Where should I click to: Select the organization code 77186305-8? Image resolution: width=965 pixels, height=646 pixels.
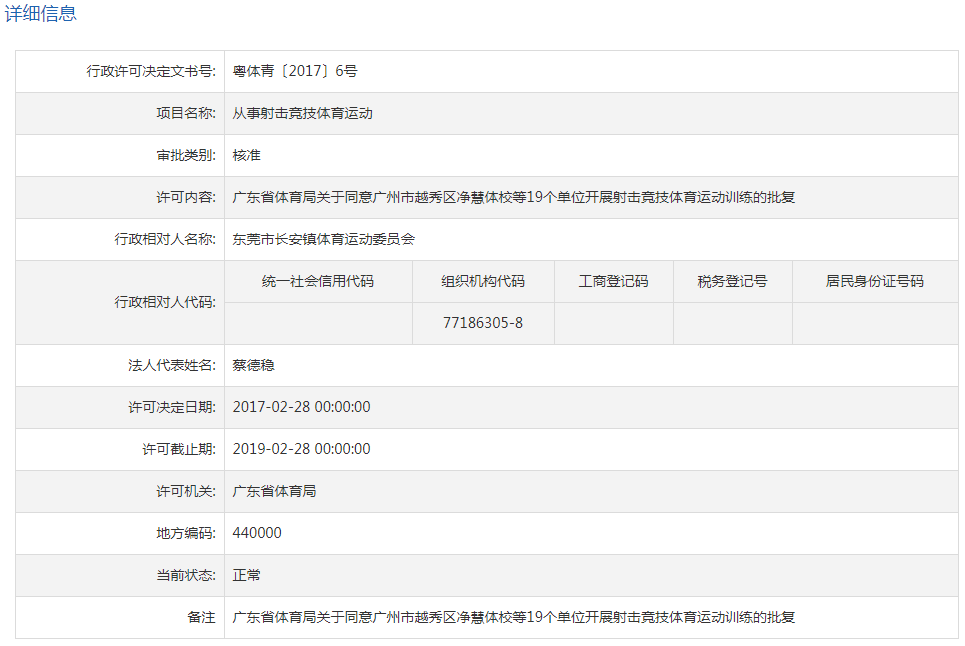pyautogui.click(x=483, y=324)
